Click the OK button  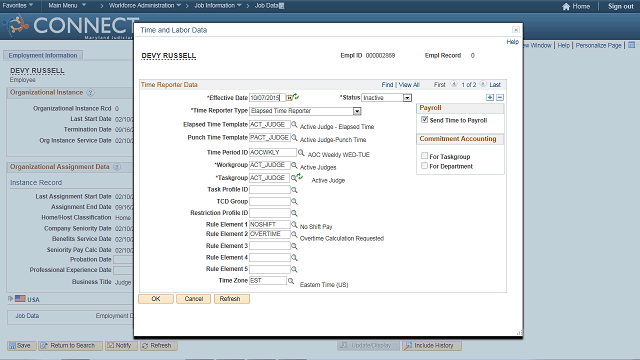click(x=156, y=299)
